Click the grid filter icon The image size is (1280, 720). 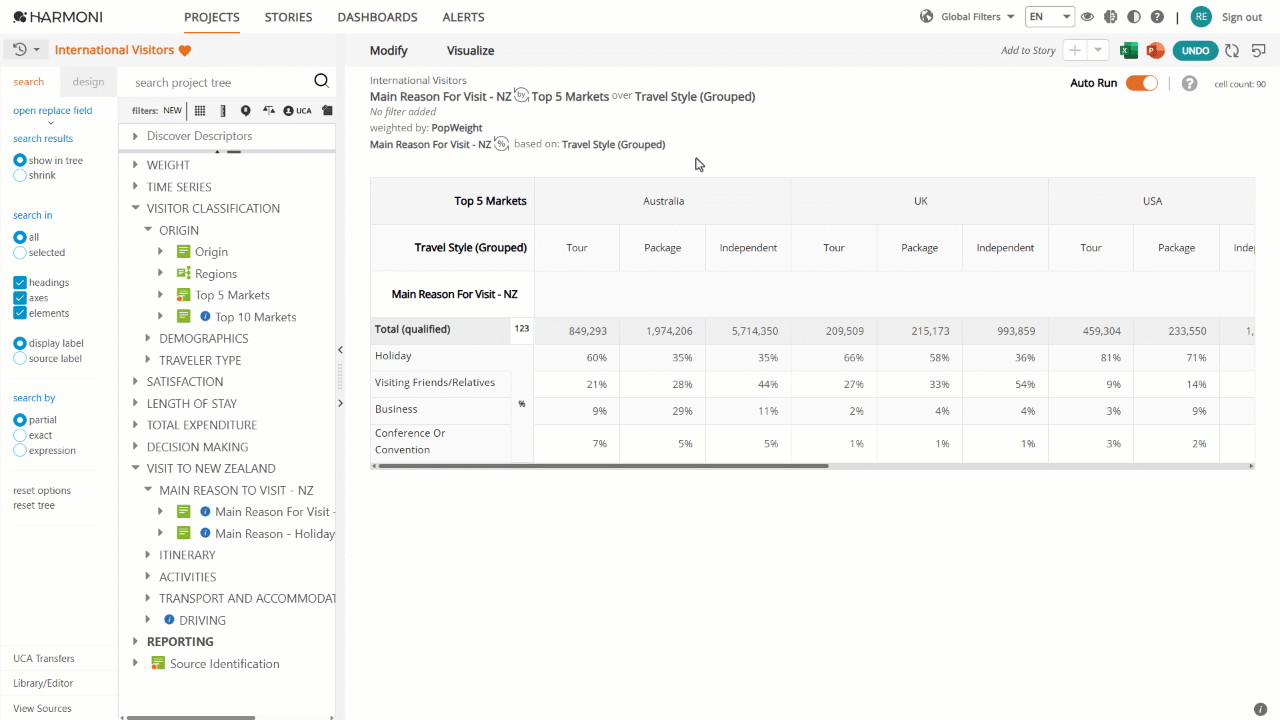200,111
